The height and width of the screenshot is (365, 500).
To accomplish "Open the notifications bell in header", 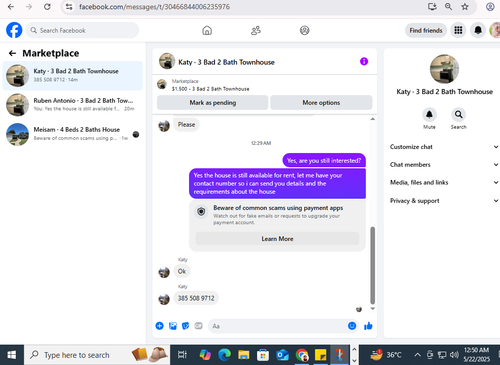I will click(x=478, y=30).
